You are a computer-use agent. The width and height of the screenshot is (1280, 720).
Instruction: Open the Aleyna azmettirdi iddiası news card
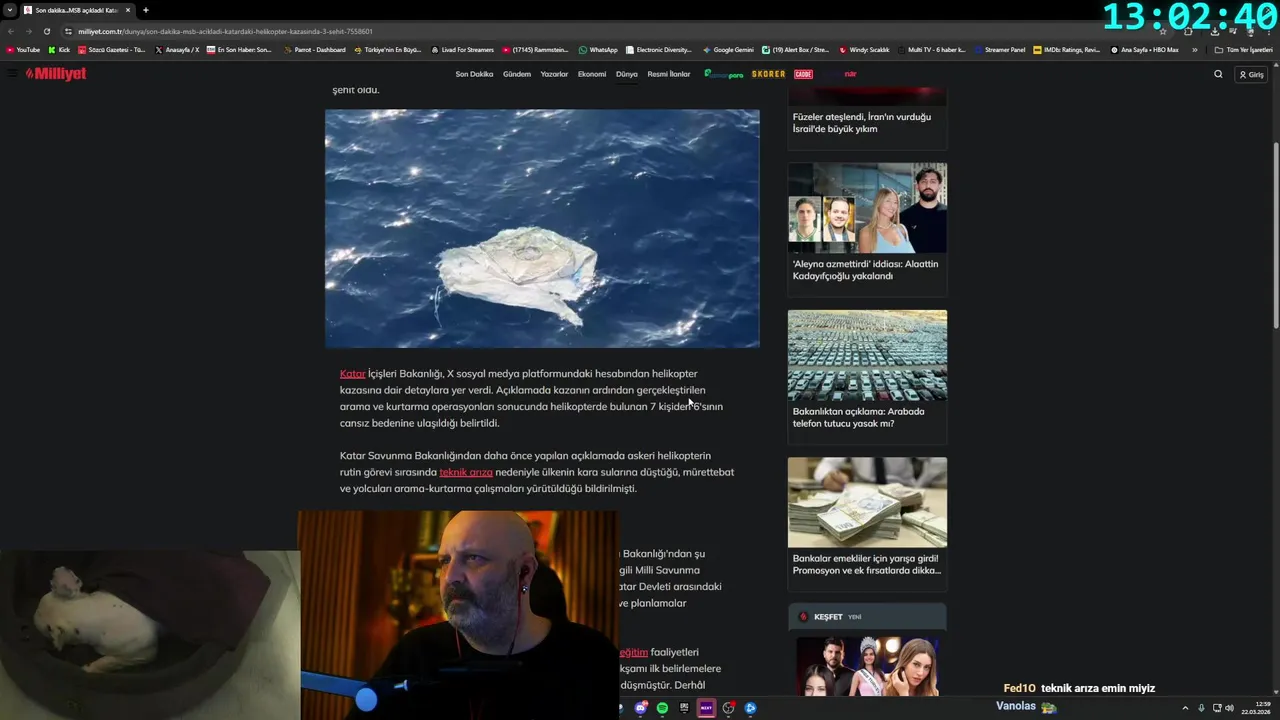pos(867,229)
